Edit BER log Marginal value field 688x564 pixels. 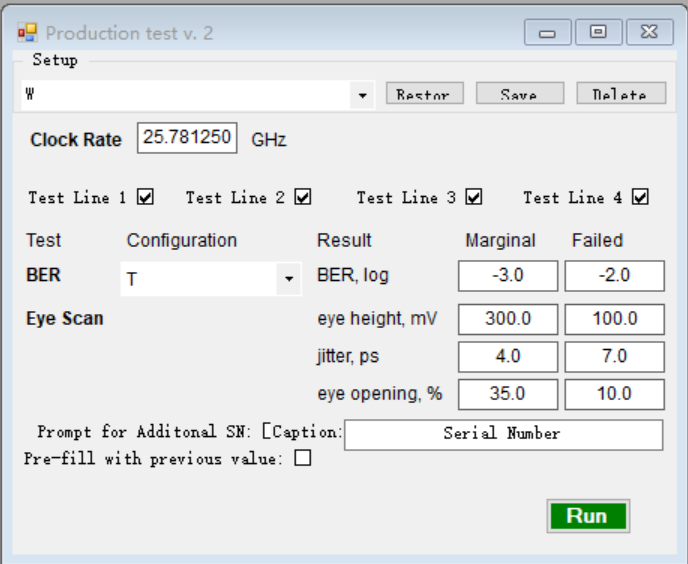click(x=508, y=276)
